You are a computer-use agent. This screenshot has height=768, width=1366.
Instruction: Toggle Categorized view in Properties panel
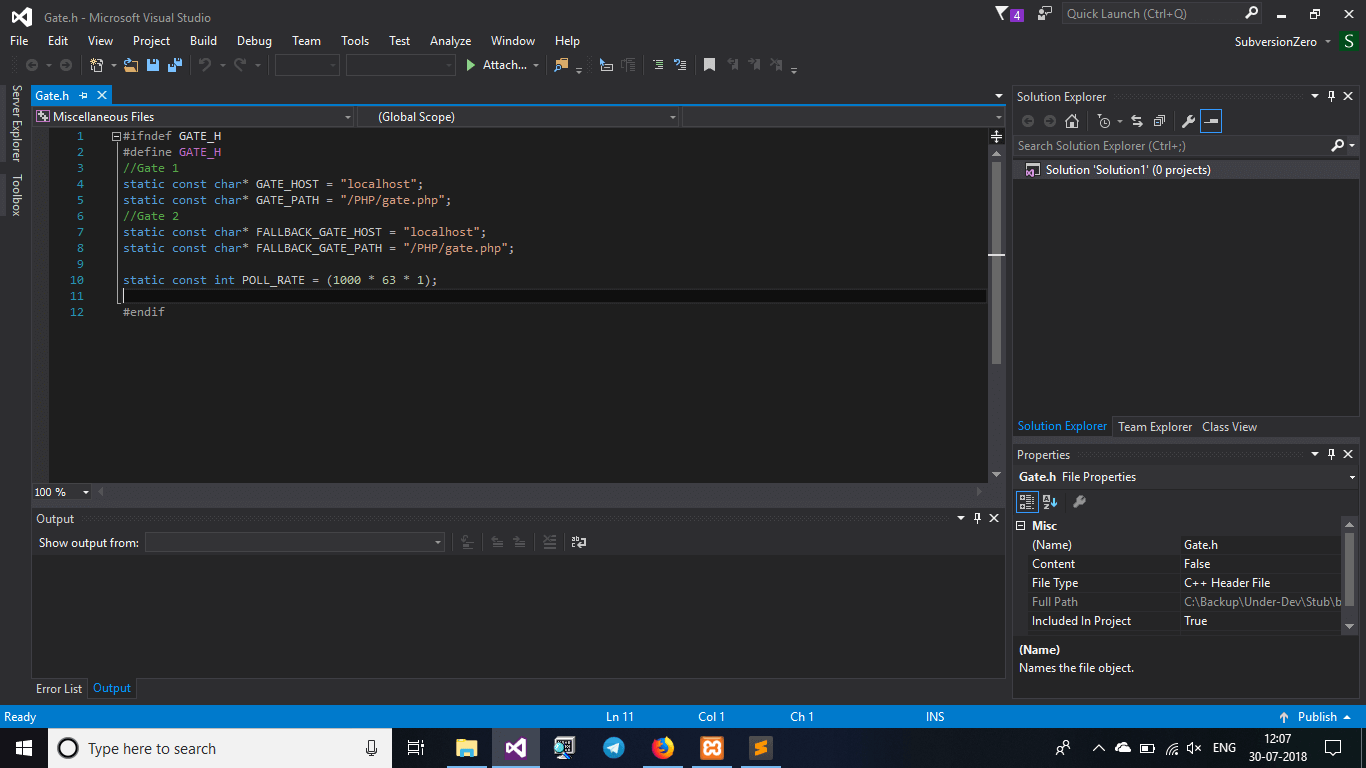1027,502
